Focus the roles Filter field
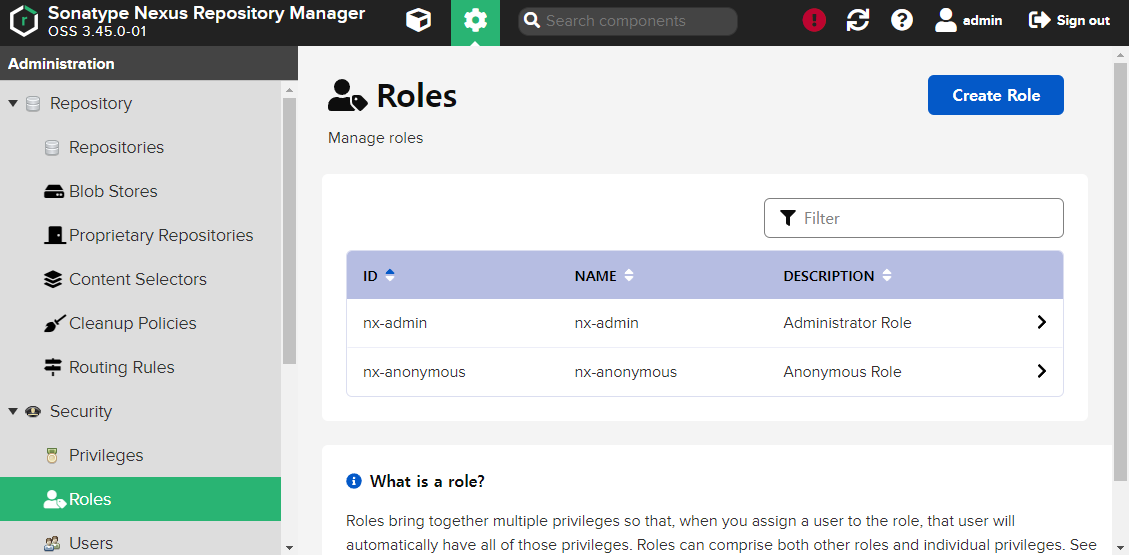The width and height of the screenshot is (1129, 555). click(x=914, y=218)
